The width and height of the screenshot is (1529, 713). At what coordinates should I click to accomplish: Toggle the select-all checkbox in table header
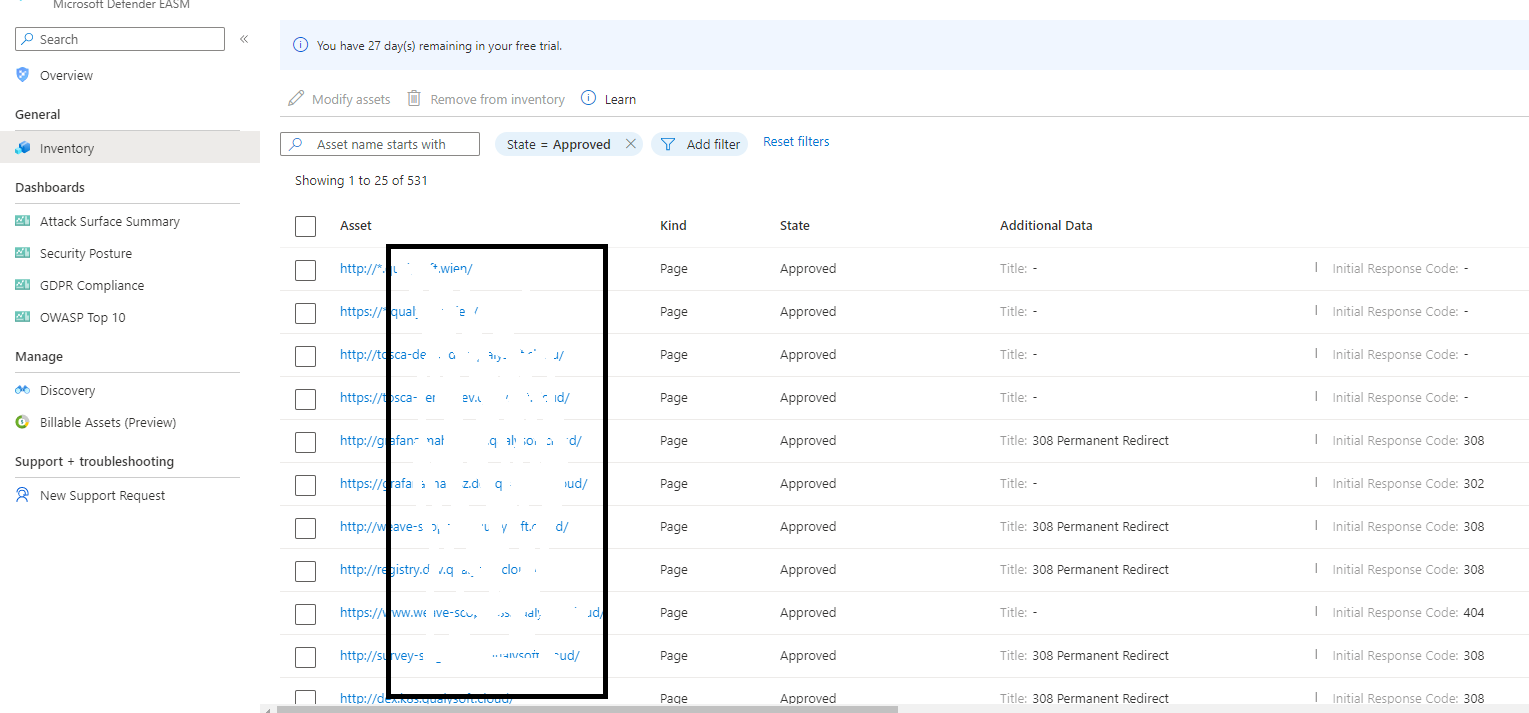click(305, 226)
